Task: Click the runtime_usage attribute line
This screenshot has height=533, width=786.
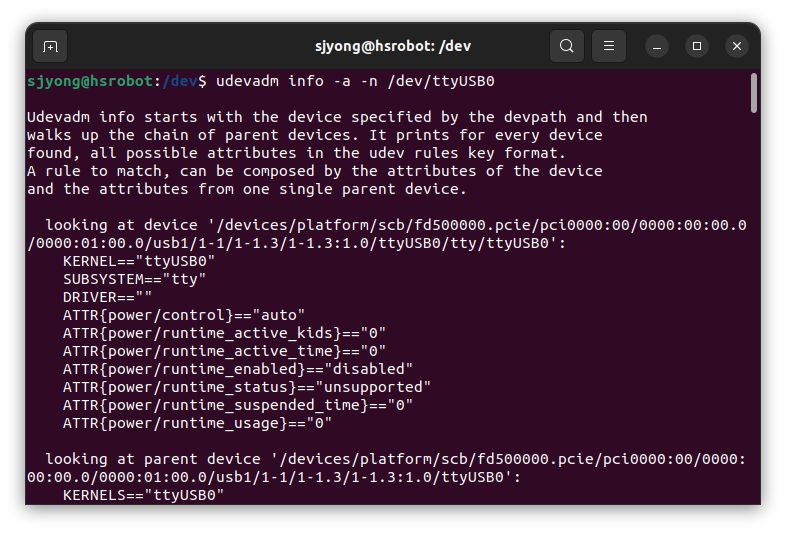Action: tap(197, 424)
